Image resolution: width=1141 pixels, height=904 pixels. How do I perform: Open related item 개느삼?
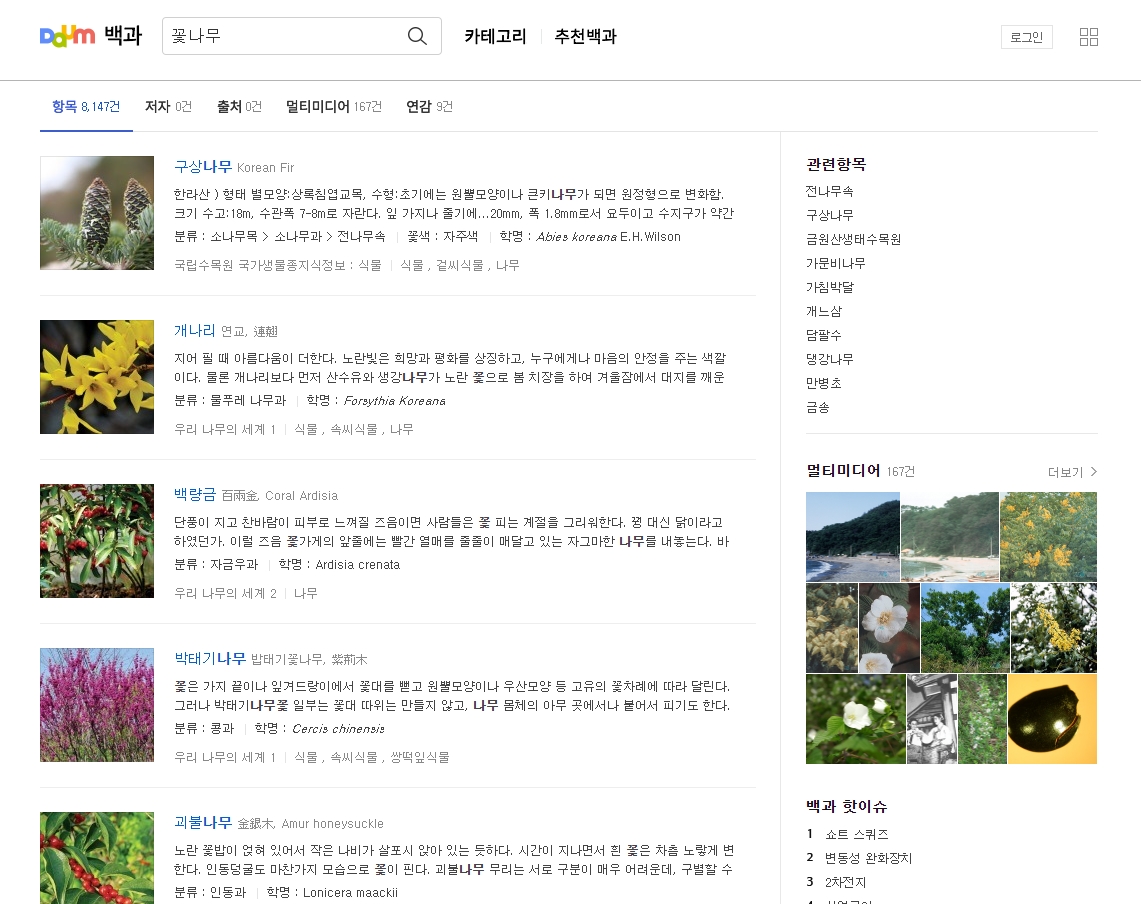point(824,312)
